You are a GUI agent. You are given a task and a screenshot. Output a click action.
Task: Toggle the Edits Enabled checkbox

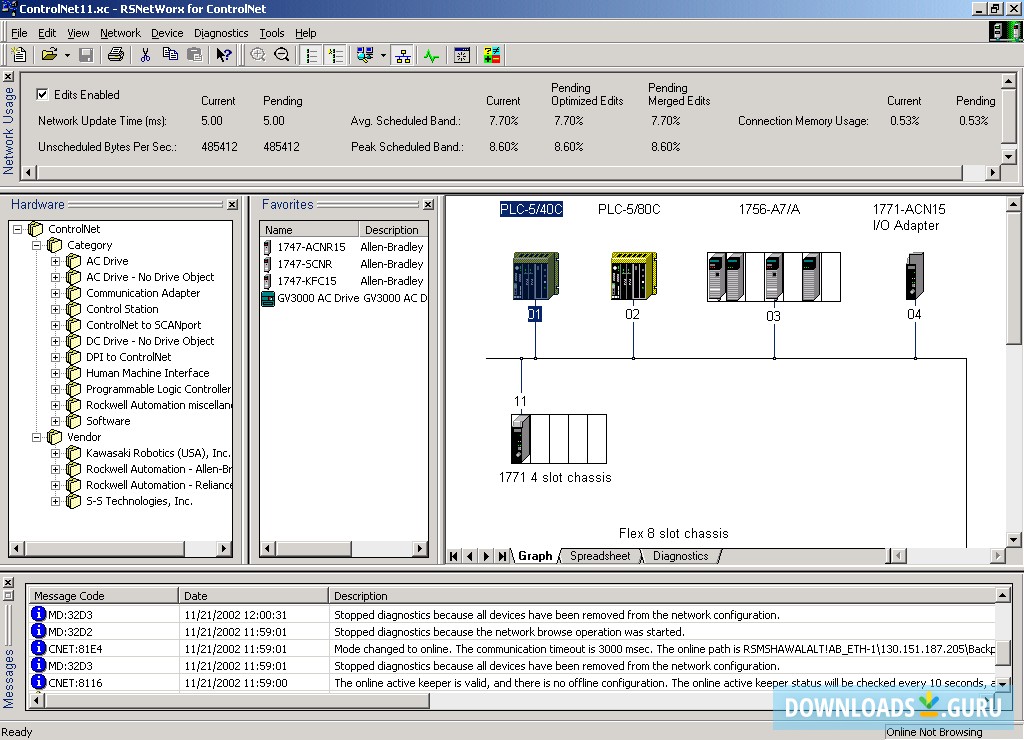pos(42,95)
